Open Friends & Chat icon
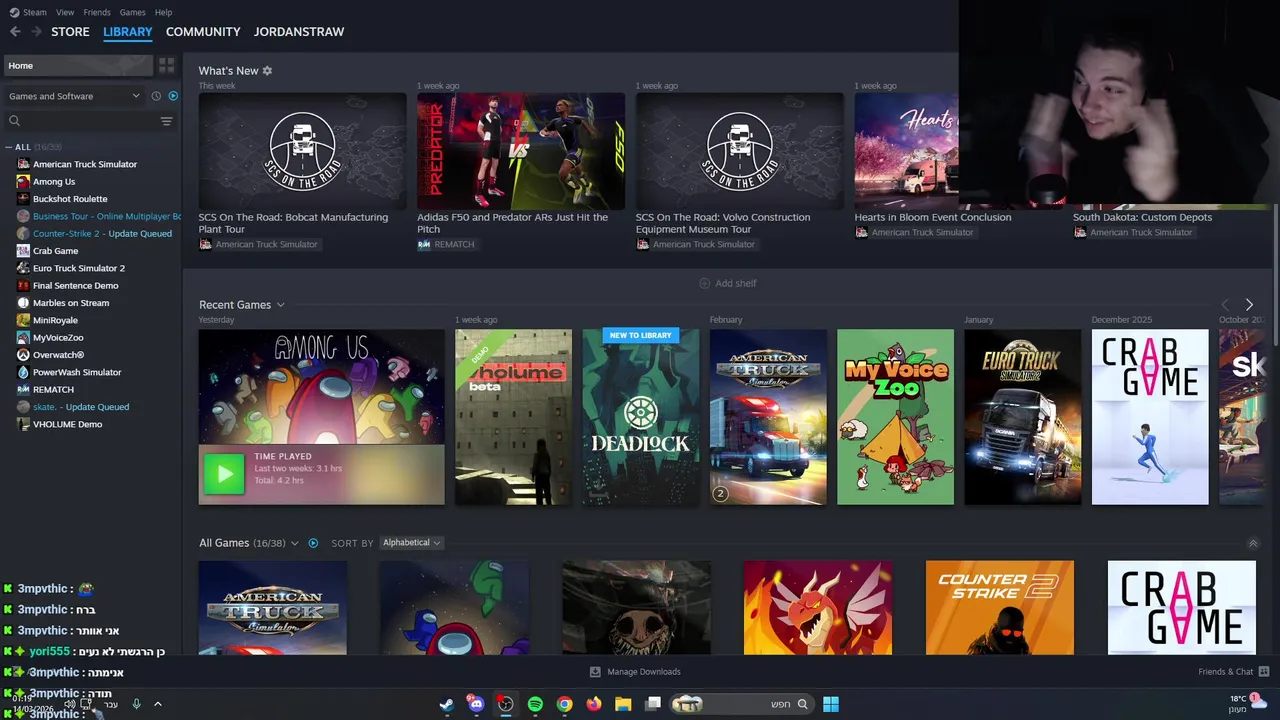The image size is (1280, 720). [1263, 672]
